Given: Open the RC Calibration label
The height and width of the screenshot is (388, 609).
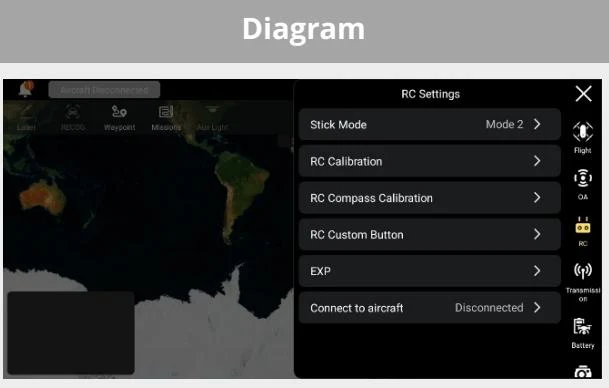Looking at the screenshot, I should pos(346,162).
